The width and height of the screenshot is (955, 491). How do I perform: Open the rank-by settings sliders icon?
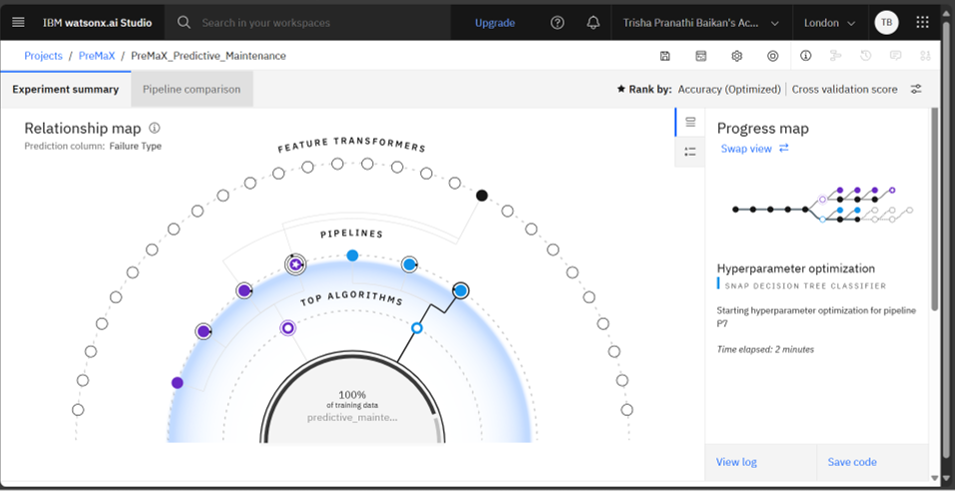click(x=916, y=89)
